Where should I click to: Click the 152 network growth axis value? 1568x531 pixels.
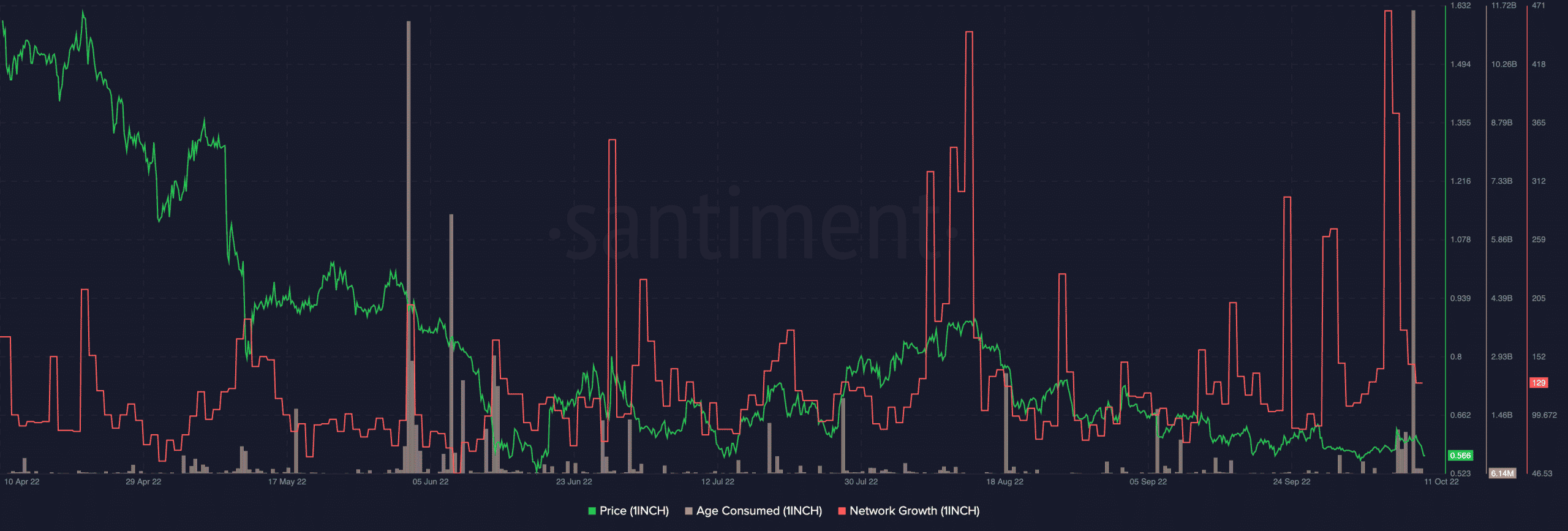(x=1539, y=356)
